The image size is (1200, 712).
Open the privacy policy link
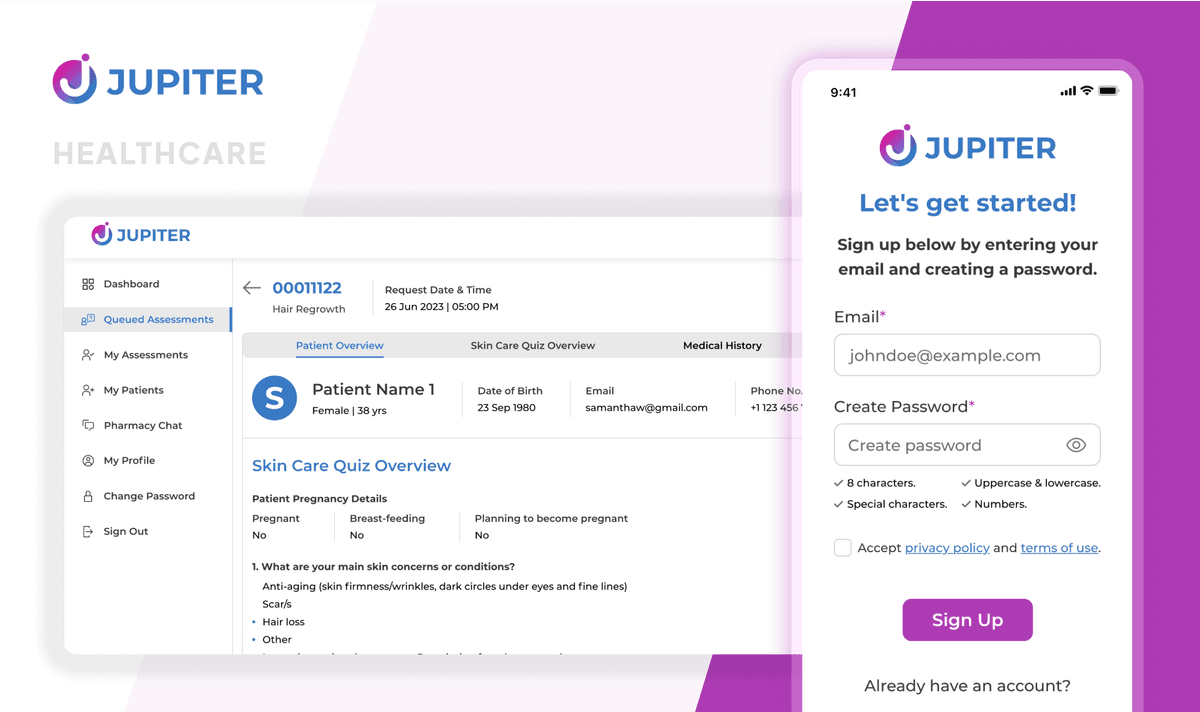pyautogui.click(x=947, y=548)
